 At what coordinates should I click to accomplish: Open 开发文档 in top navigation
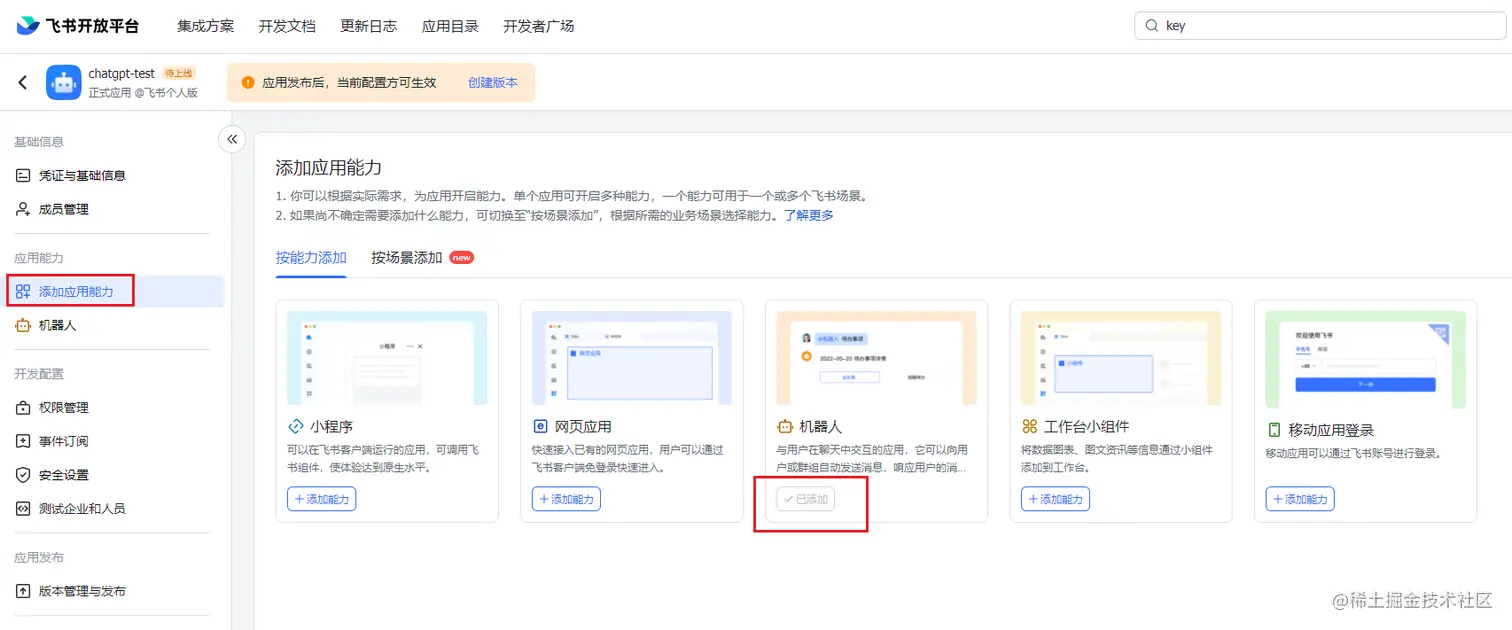(287, 26)
